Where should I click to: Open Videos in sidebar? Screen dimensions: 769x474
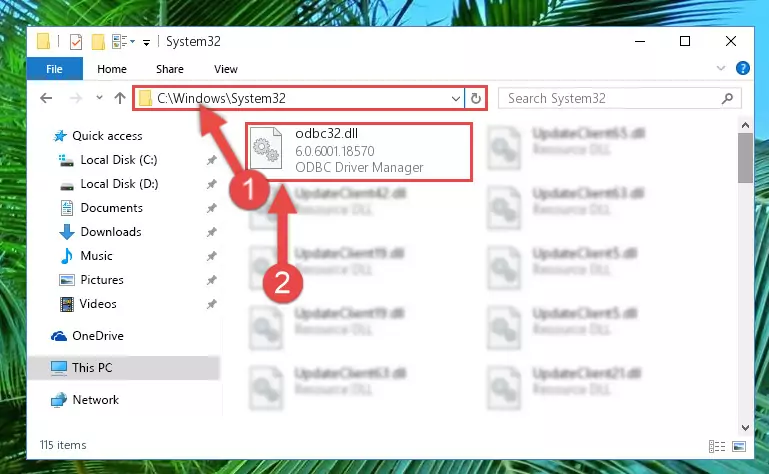point(98,304)
